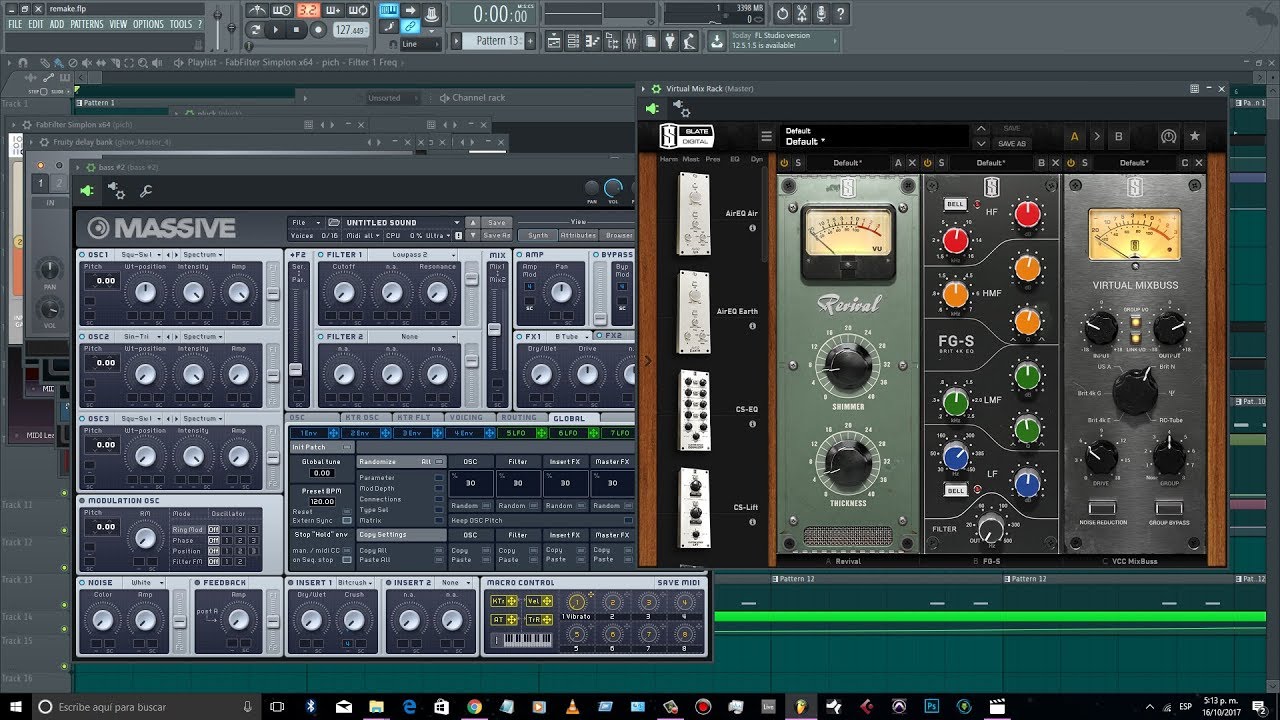Click the play button in FL transport
Image resolution: width=1280 pixels, height=720 pixels.
pos(276,30)
